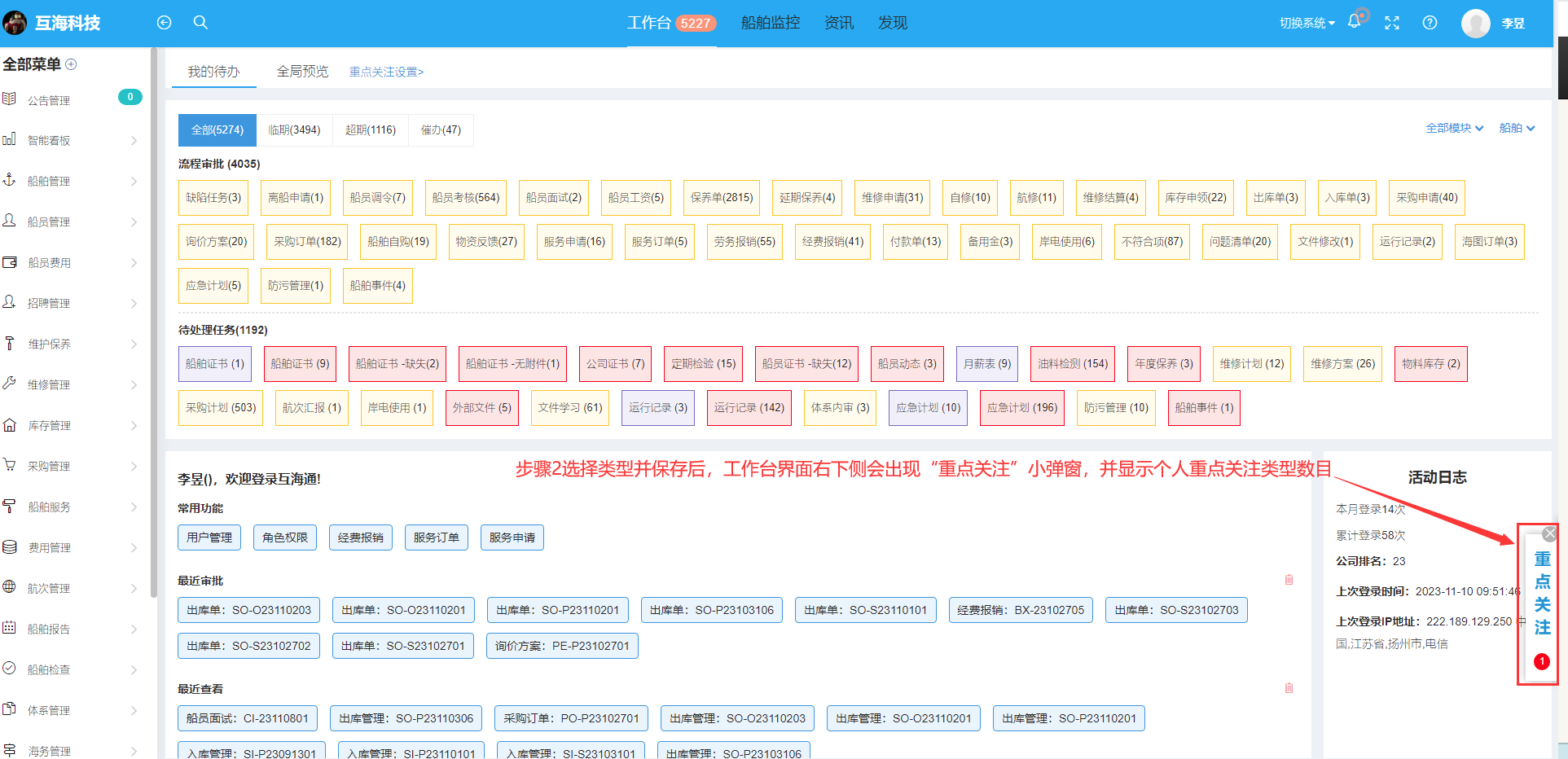This screenshot has width=1568, height=759.
Task: Select the 我的待办 tab
Action: point(213,72)
